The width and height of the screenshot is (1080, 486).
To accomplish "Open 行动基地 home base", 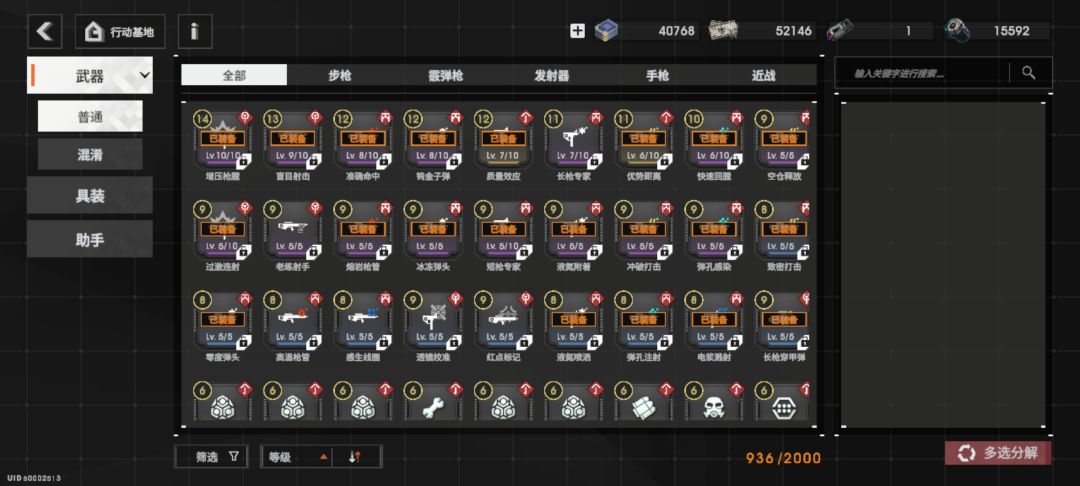I will point(120,32).
